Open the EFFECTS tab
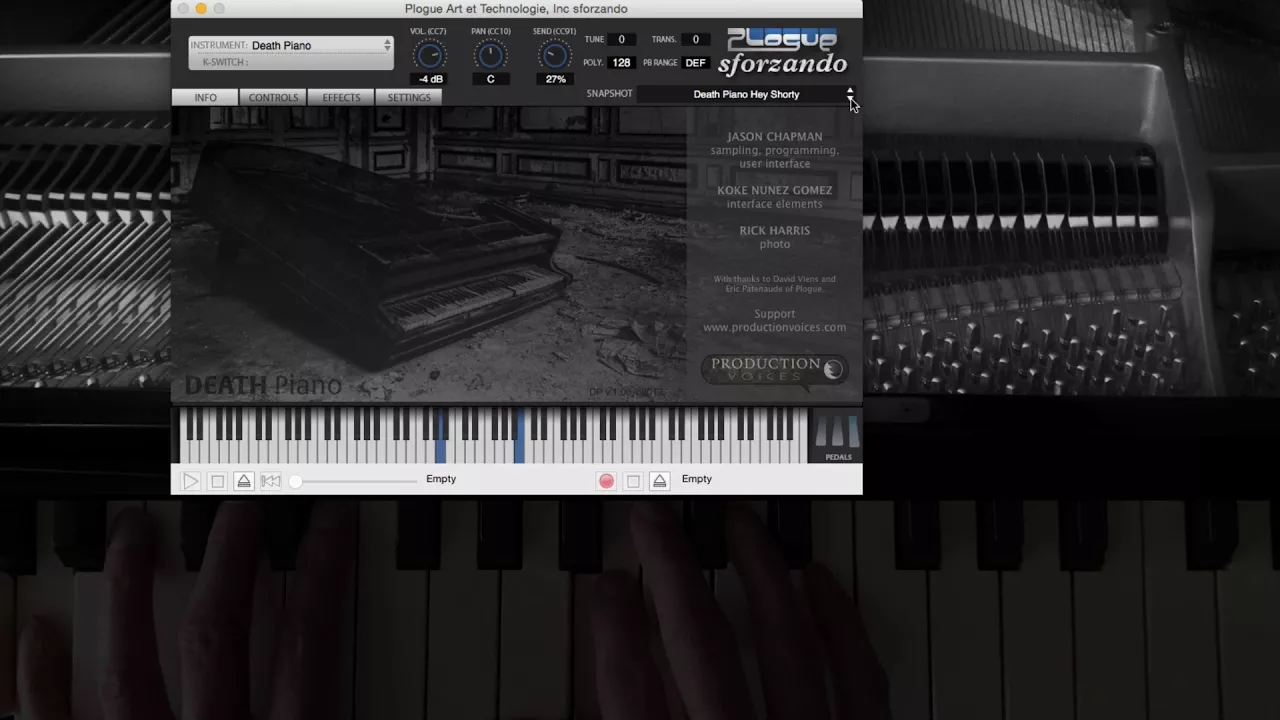 point(341,97)
